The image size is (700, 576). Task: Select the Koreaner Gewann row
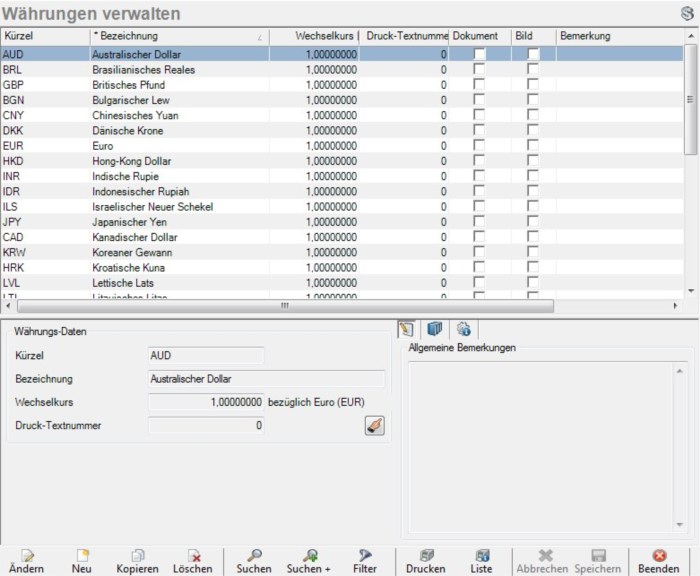(342, 252)
